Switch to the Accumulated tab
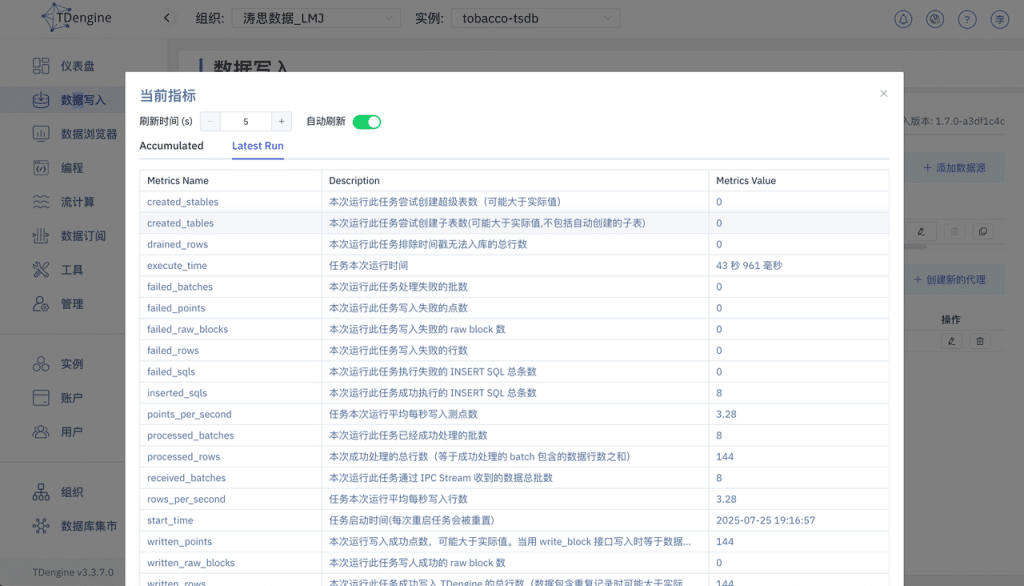Screen dimensions: 1024x586 [x=174, y=146]
